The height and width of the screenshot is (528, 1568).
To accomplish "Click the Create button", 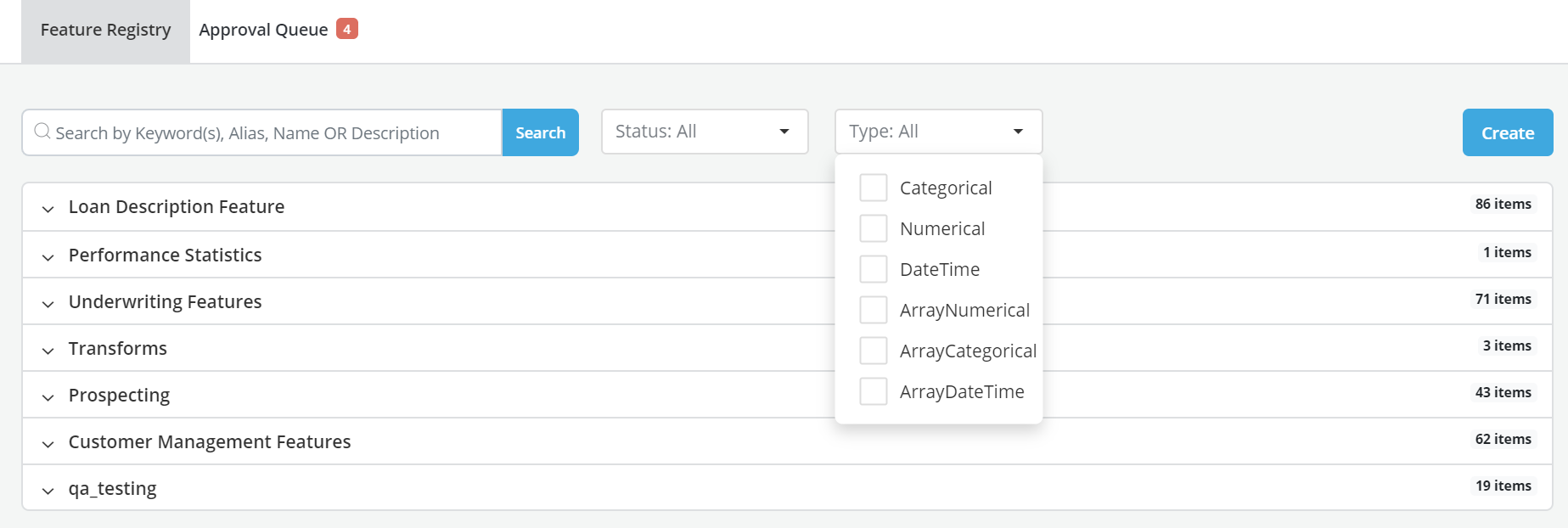I will click(1507, 132).
